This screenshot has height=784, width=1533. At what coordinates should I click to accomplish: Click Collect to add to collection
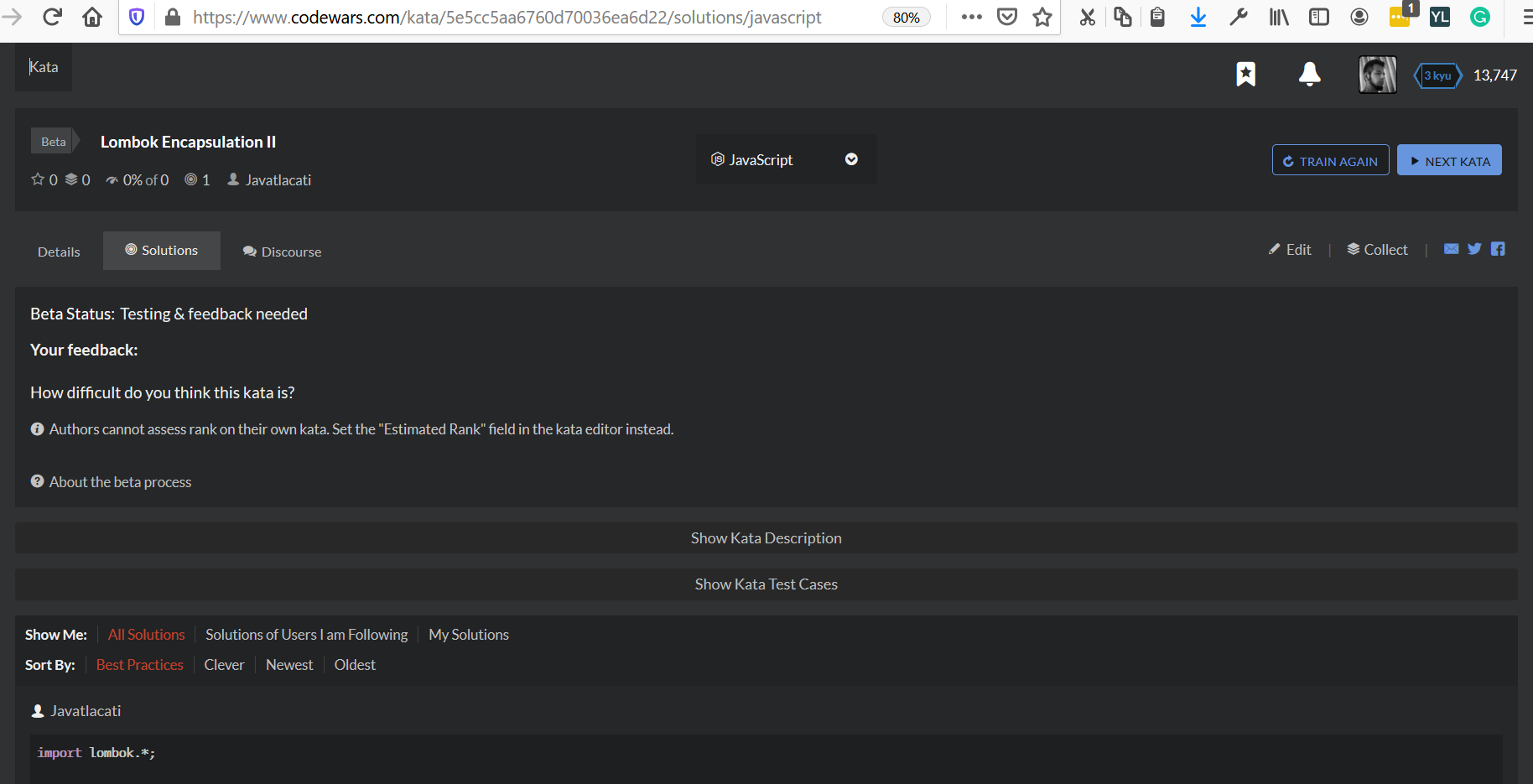pos(1377,250)
